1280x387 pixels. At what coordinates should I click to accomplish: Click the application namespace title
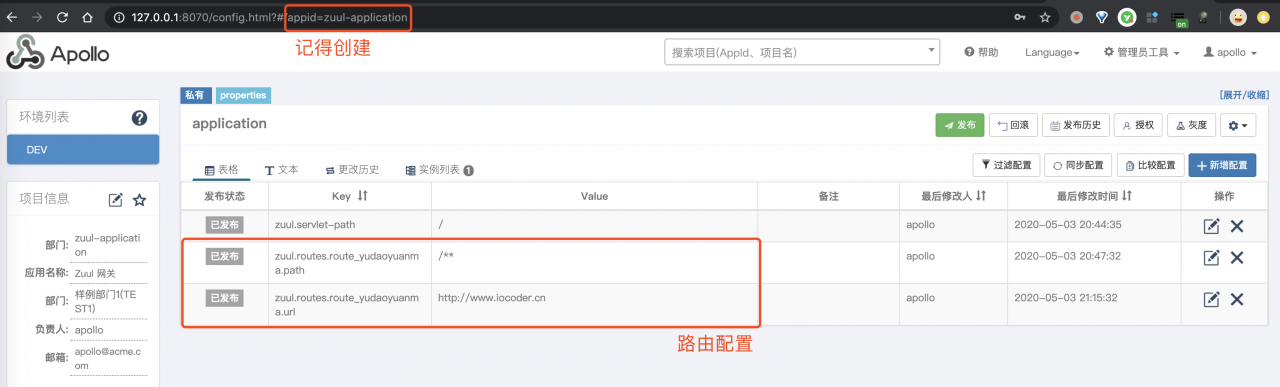click(x=229, y=124)
